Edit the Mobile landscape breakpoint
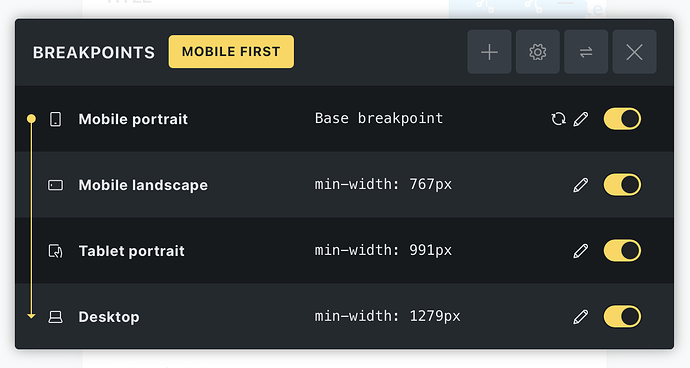This screenshot has width=690, height=368. (x=581, y=185)
